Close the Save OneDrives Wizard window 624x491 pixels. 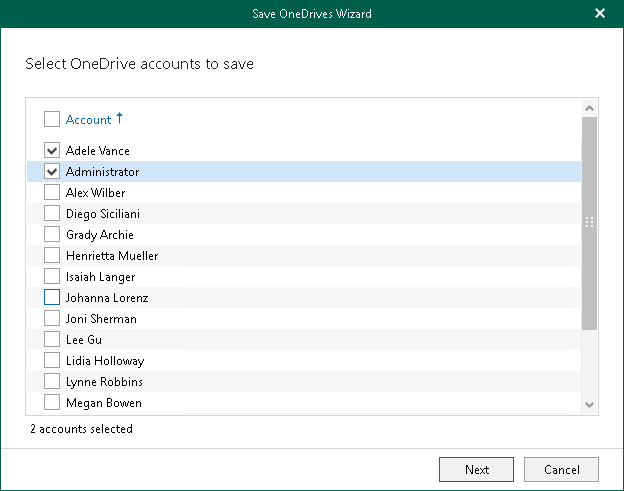(600, 13)
